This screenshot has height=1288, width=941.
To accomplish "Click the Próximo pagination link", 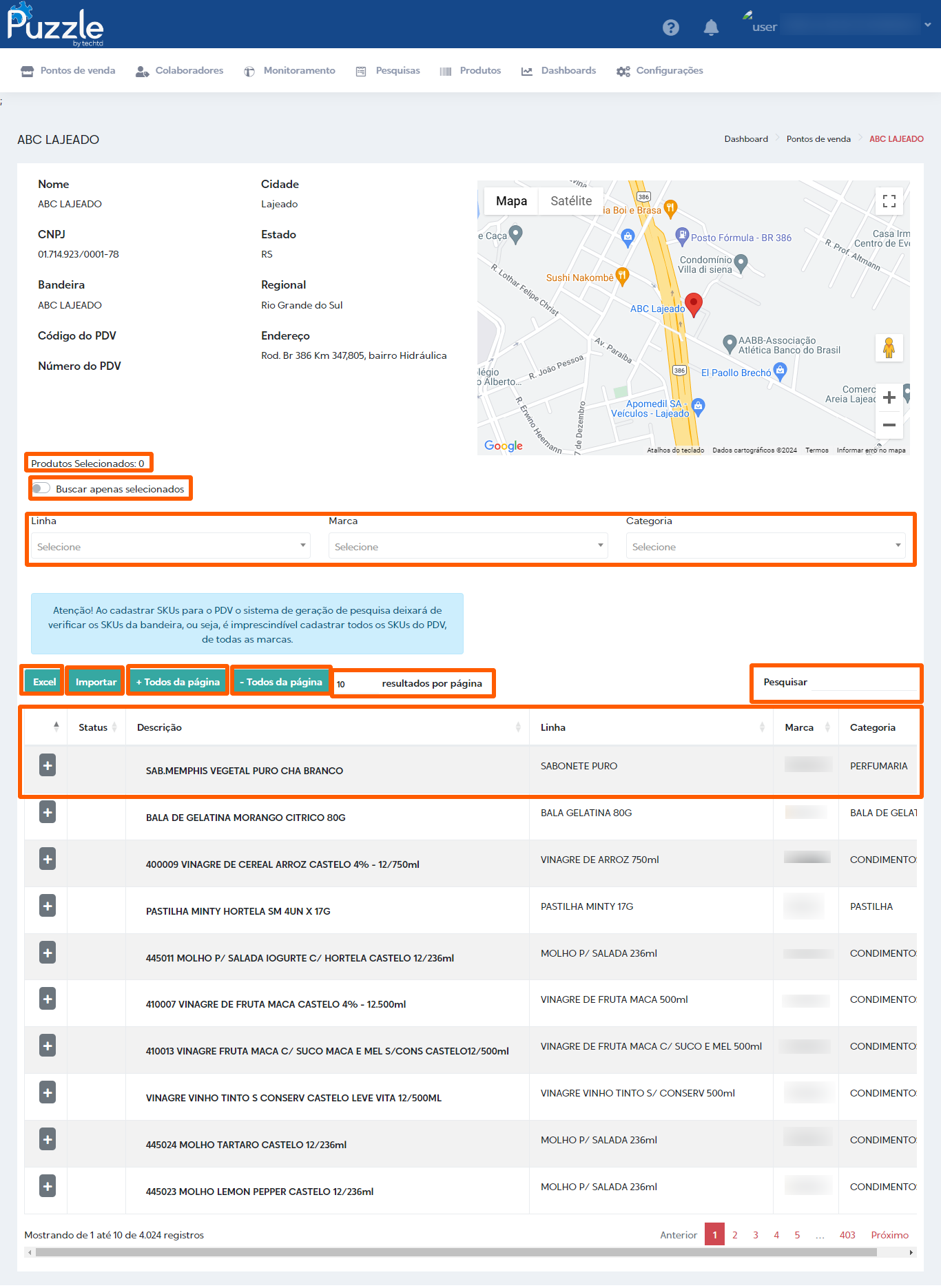I will (x=890, y=1235).
